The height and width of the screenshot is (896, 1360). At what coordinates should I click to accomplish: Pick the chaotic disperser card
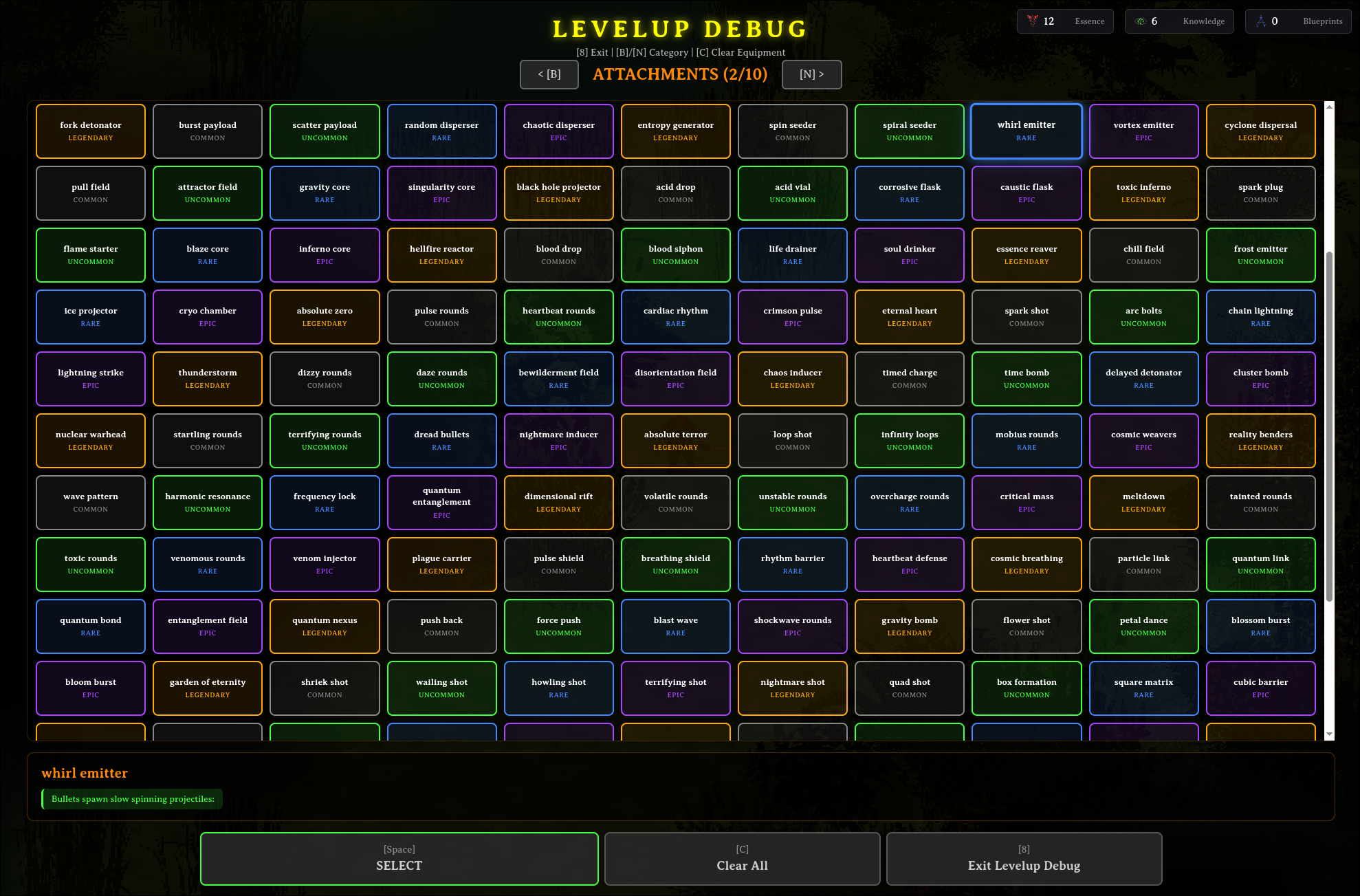[559, 131]
